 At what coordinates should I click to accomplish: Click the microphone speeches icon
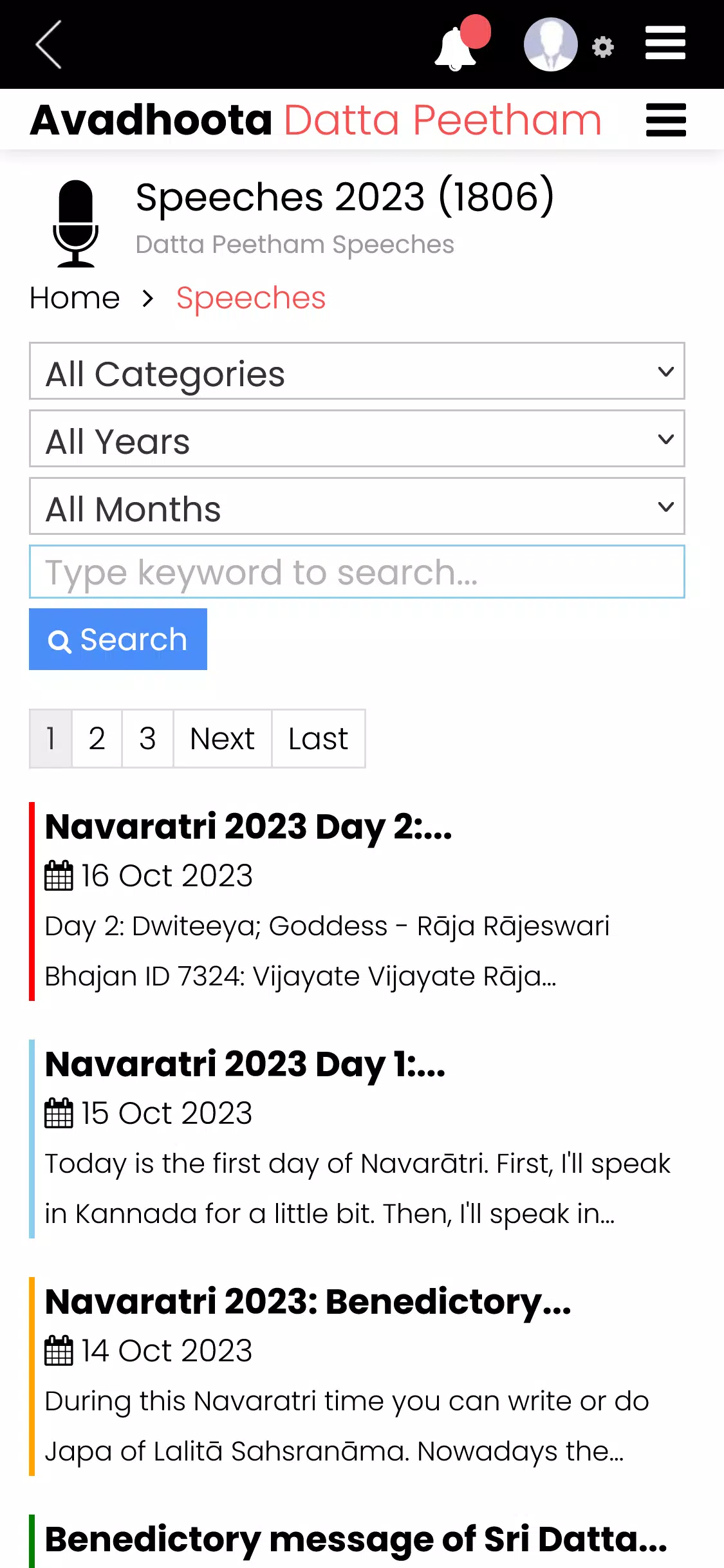[76, 223]
